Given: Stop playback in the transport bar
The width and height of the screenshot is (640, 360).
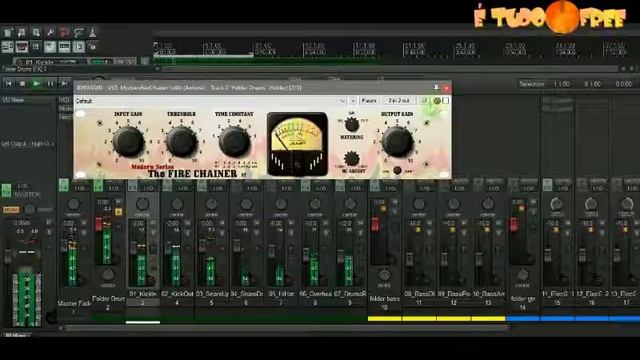Looking at the screenshot, I should 22,84.
